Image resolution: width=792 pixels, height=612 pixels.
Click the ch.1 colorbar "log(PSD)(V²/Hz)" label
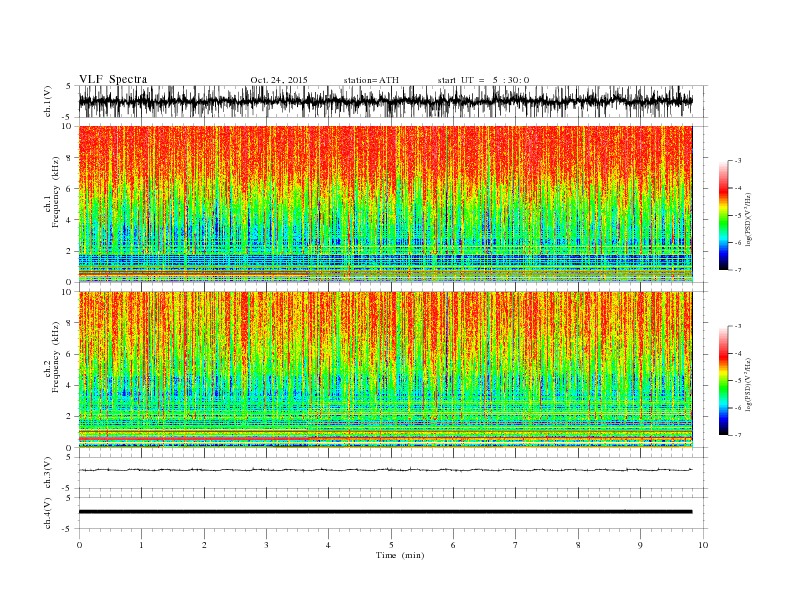tap(749, 219)
